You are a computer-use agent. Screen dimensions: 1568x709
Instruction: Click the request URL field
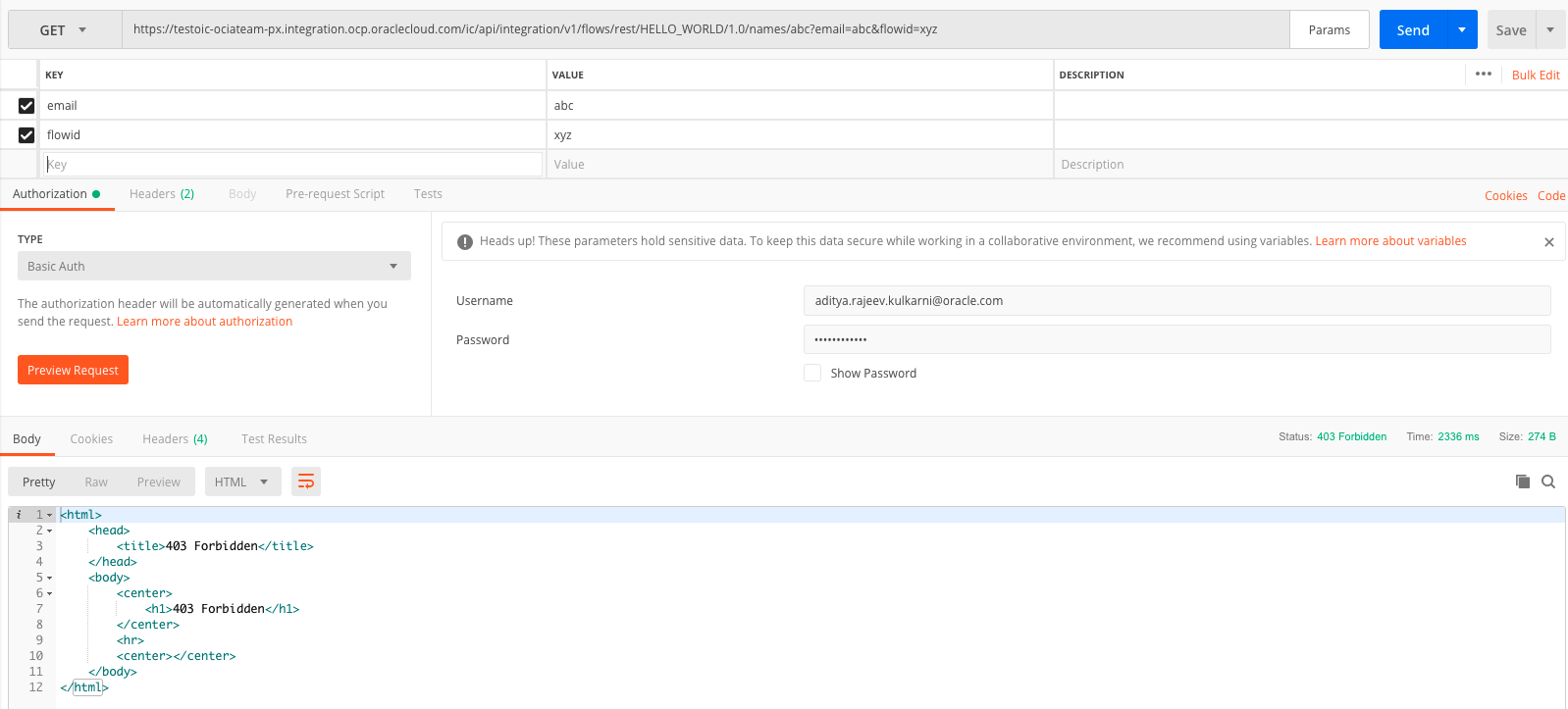point(706,30)
